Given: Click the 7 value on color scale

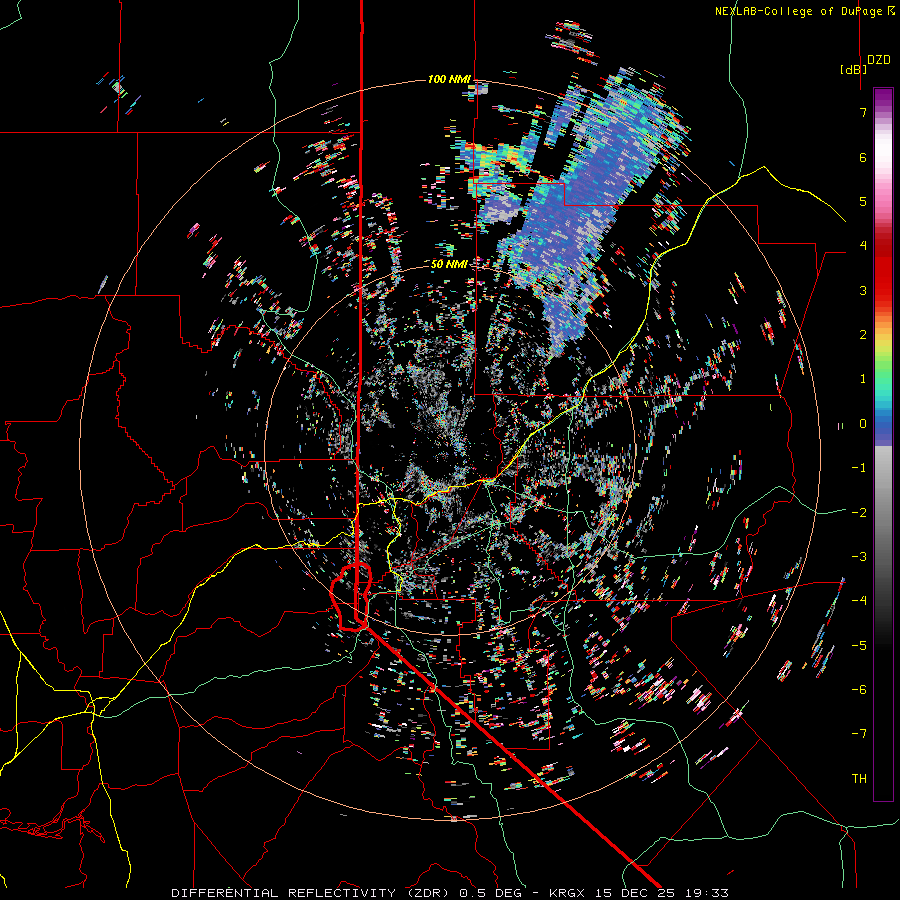Looking at the screenshot, I should pos(863,112).
